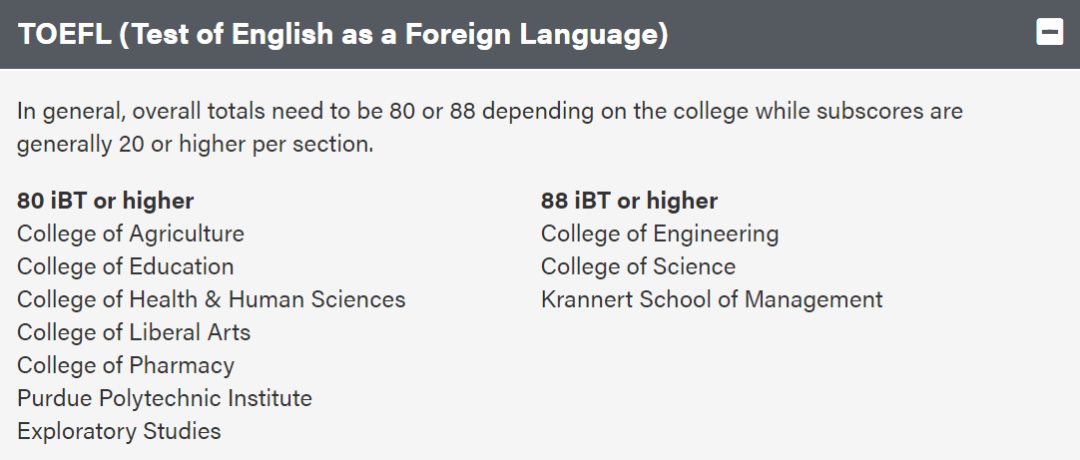Click Krannert School of Management text

tap(712, 300)
